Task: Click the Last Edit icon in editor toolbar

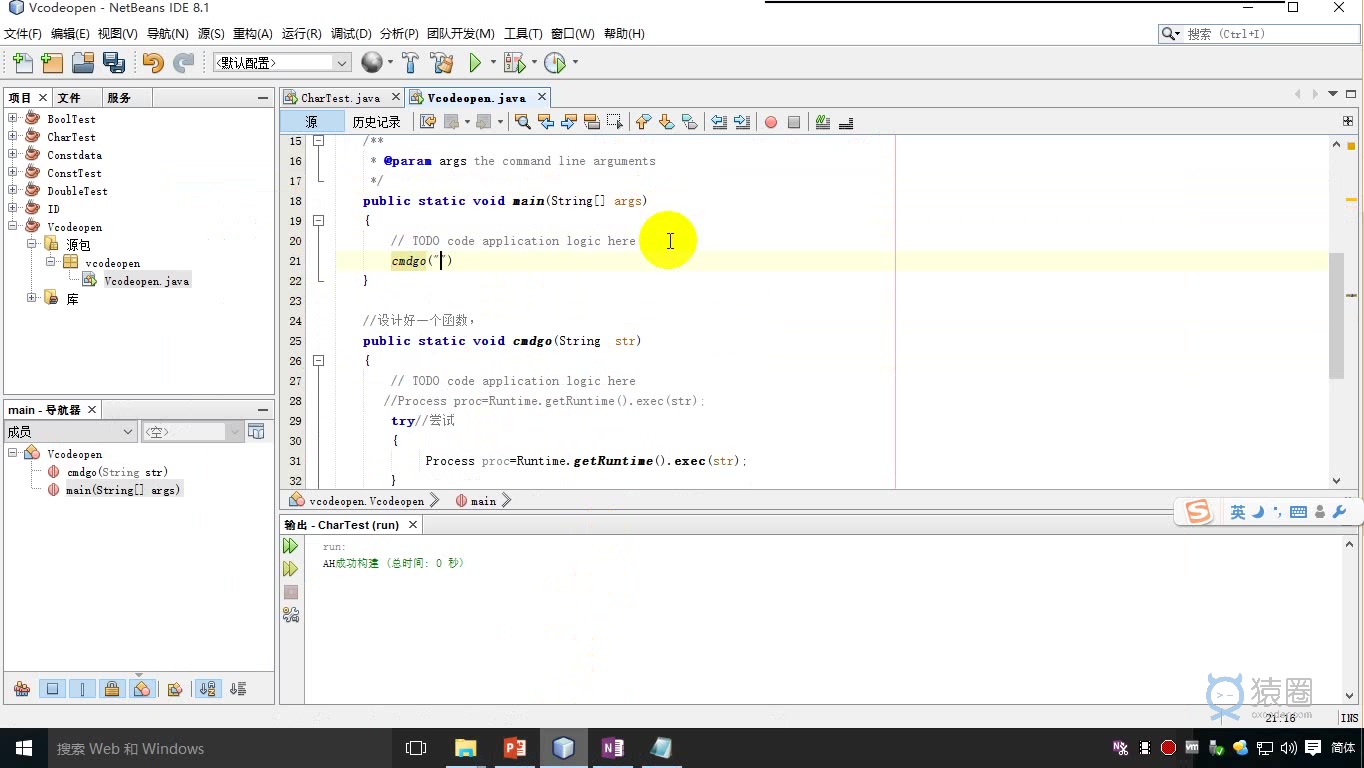Action: click(428, 122)
